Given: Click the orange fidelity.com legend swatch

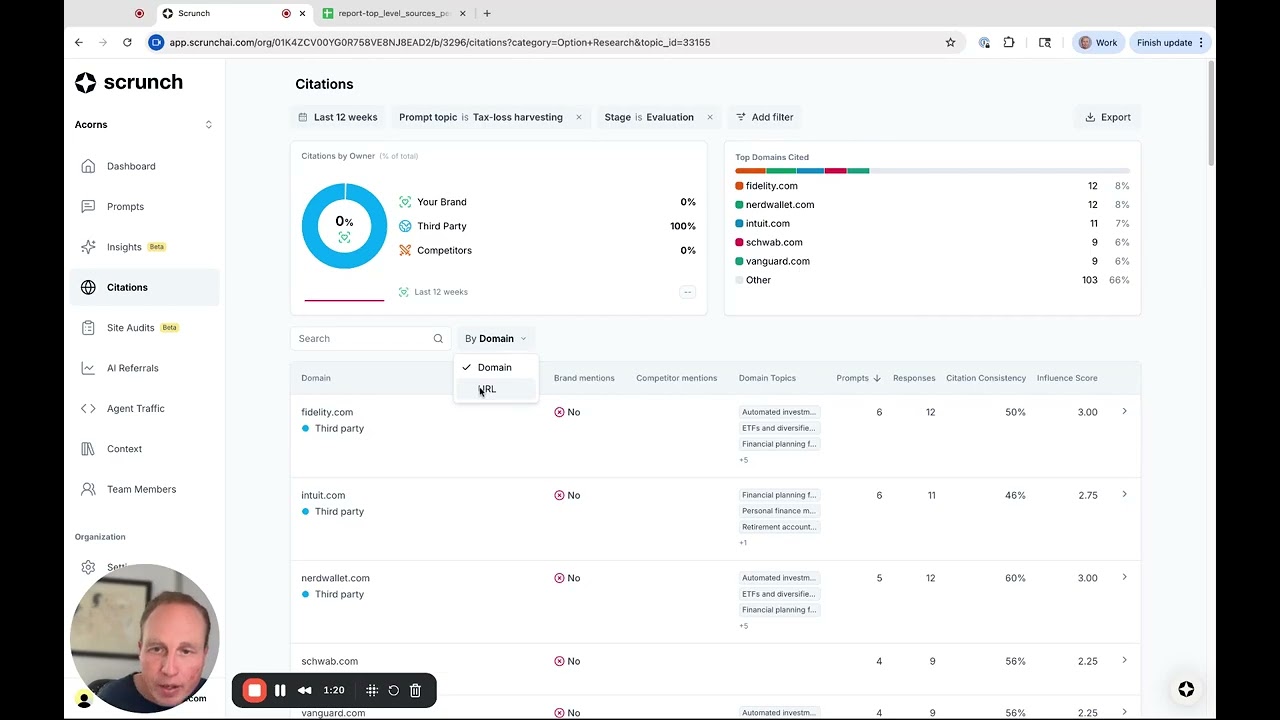Looking at the screenshot, I should [x=739, y=186].
